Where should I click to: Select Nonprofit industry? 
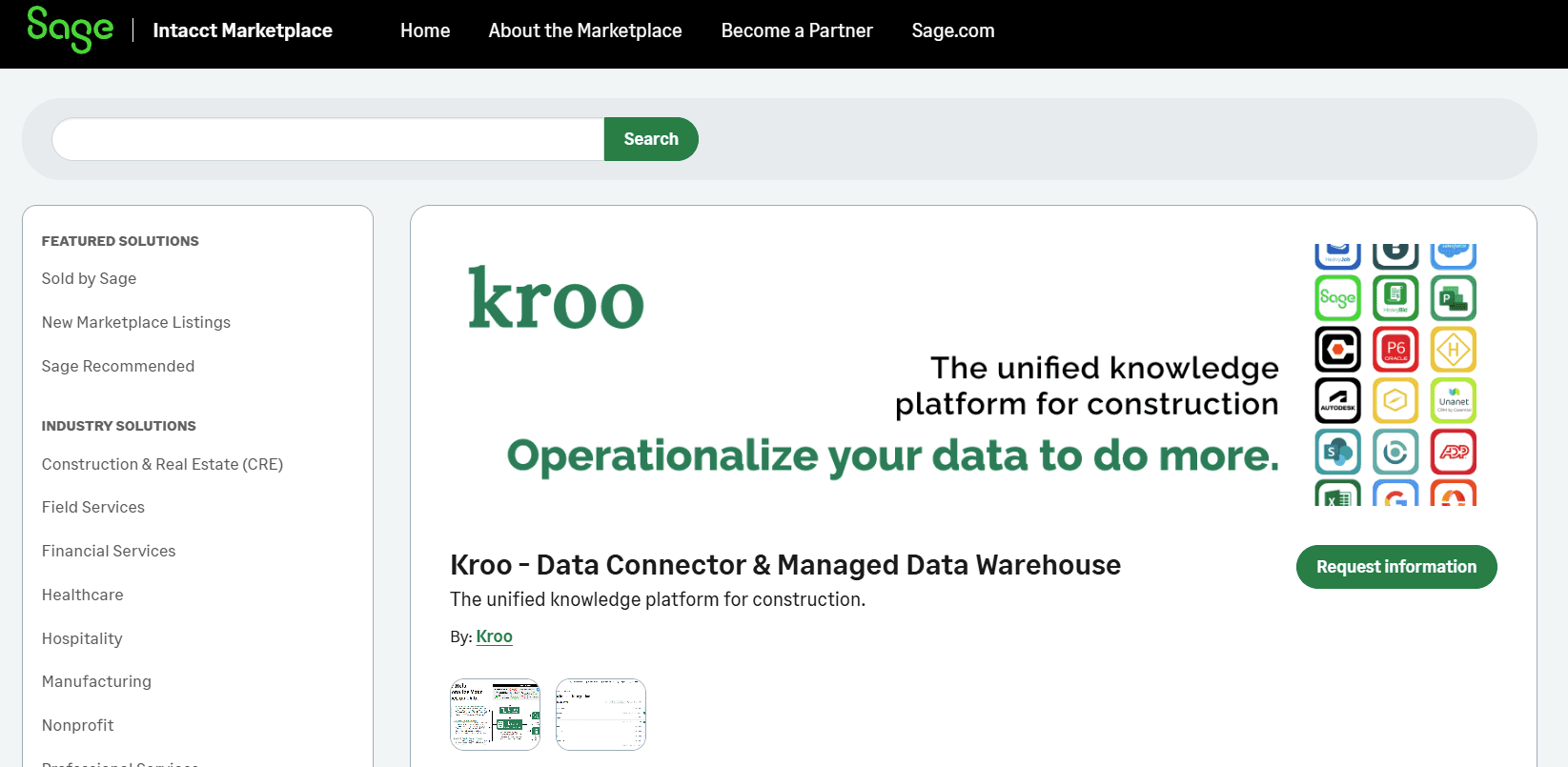click(78, 725)
